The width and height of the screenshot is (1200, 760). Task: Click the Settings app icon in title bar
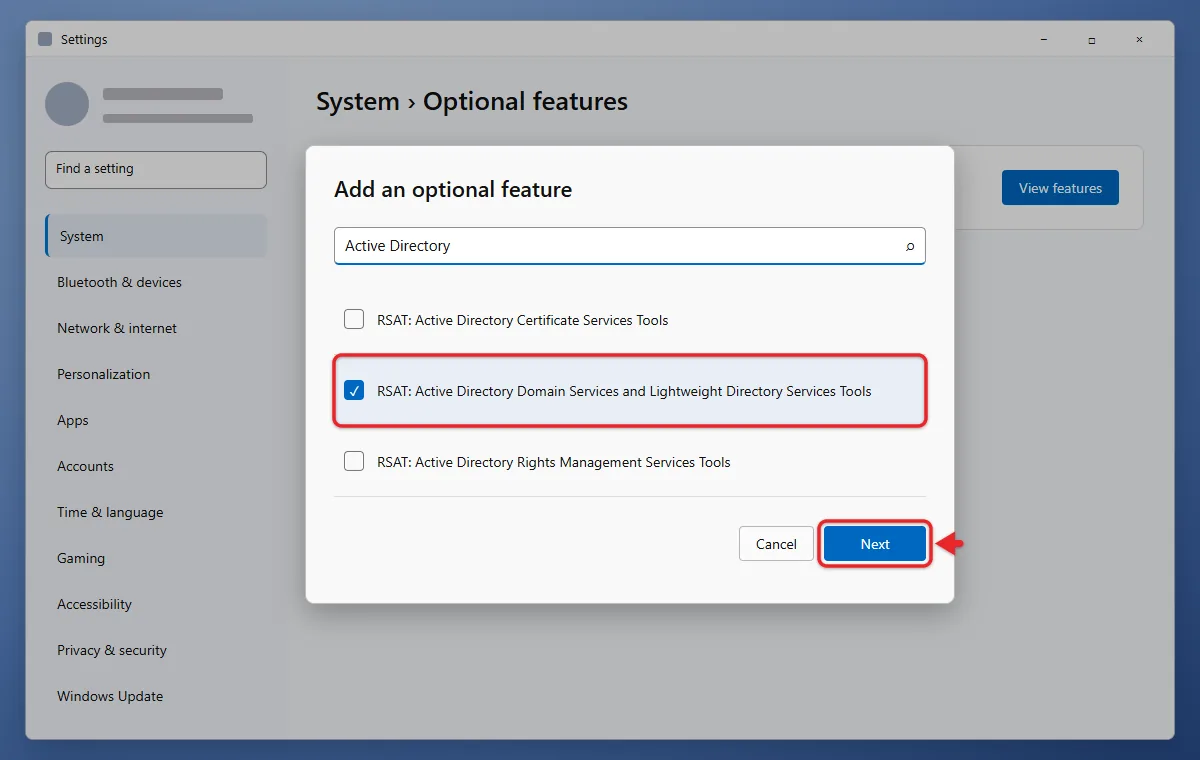45,39
